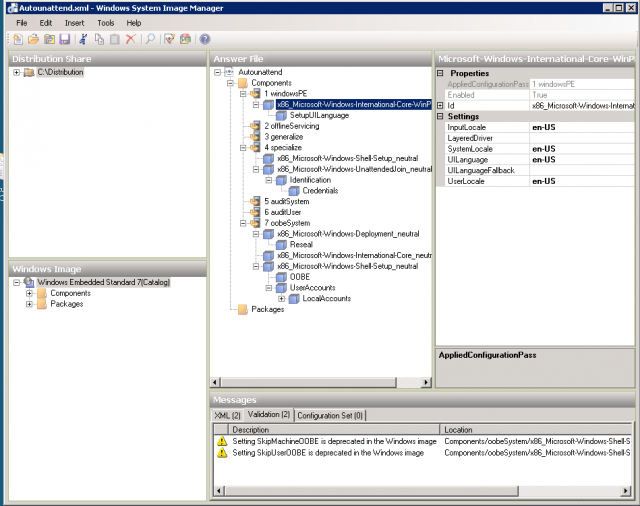Click the Validate Answer File checkmark icon
The image size is (640, 506).
coord(169,39)
